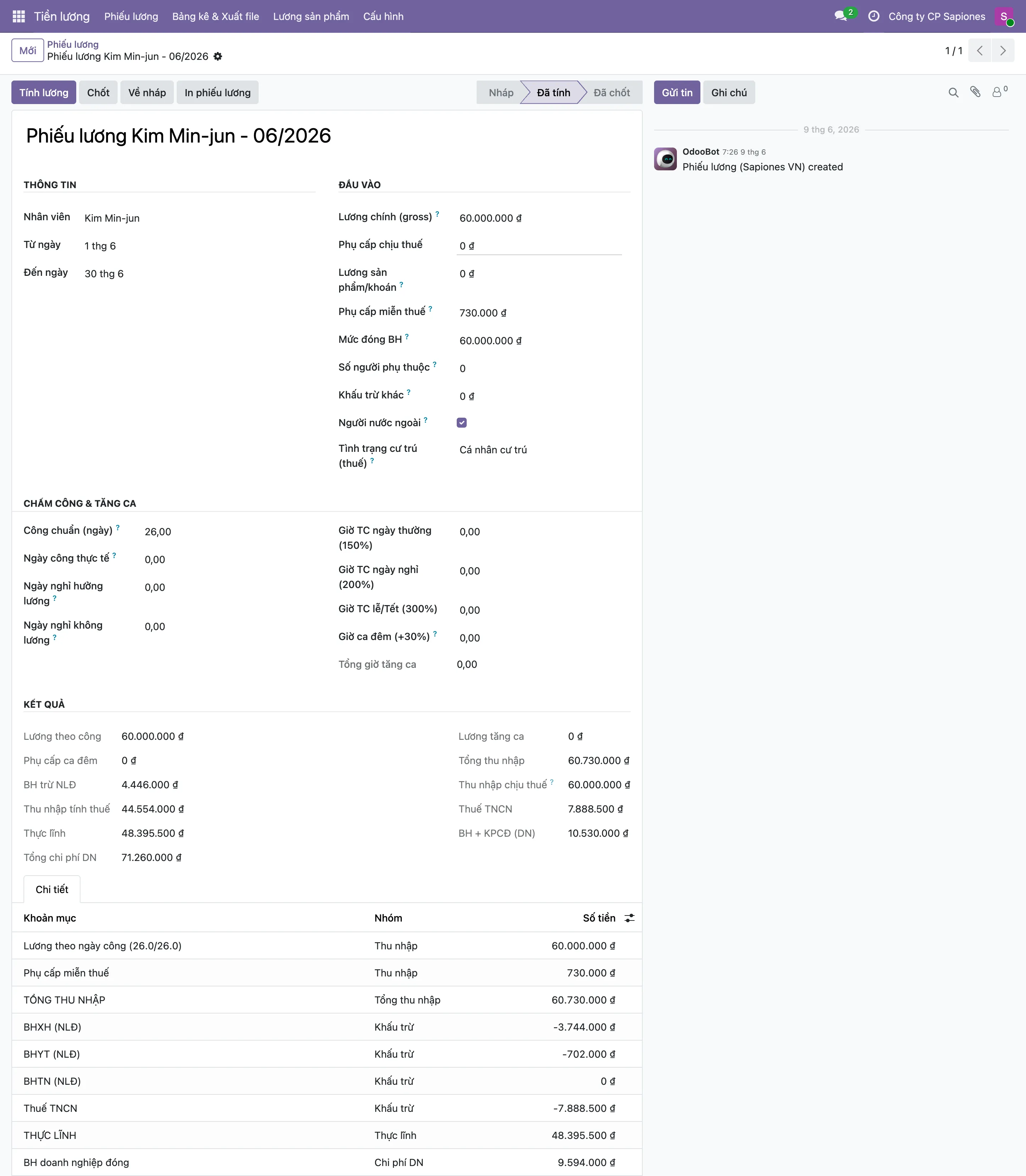
Task: Click the paperclip attachments icon
Action: [976, 92]
